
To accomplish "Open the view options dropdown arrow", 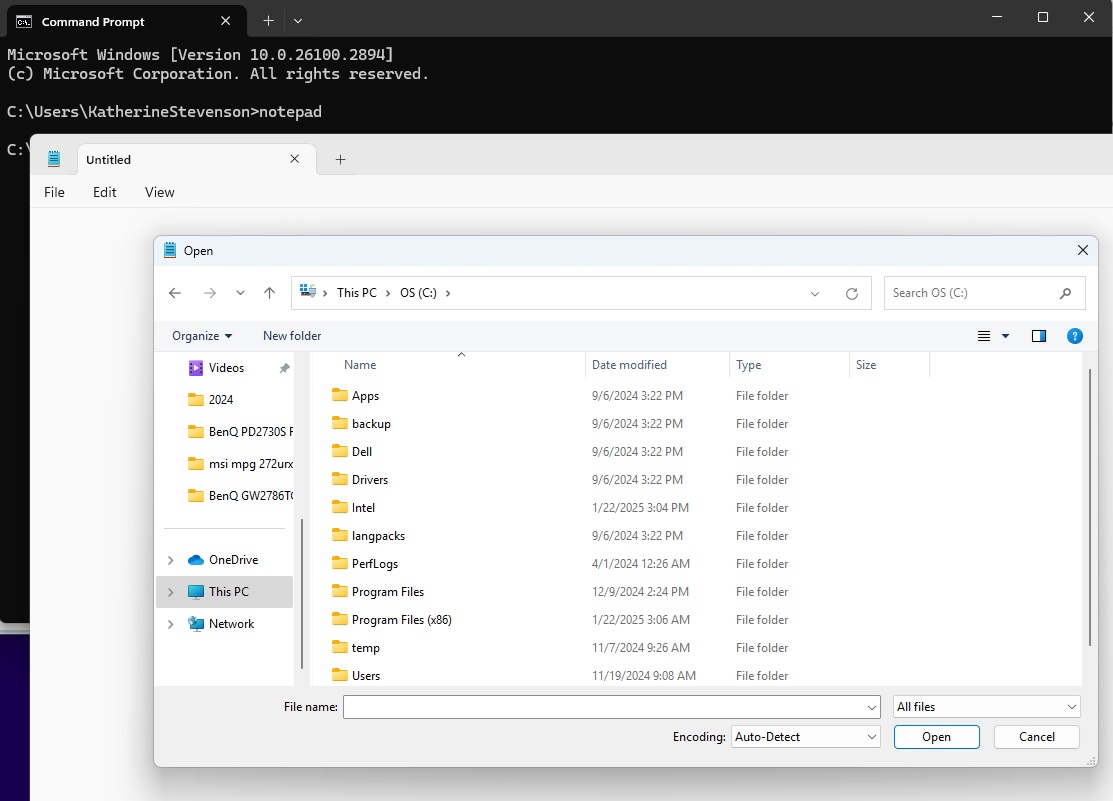I will pyautogui.click(x=1005, y=336).
